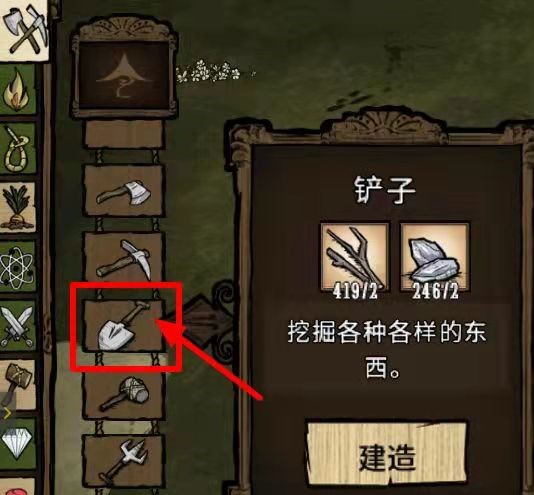
Task: Click the yellow chevron arrow on left edge
Action: pos(7,413)
